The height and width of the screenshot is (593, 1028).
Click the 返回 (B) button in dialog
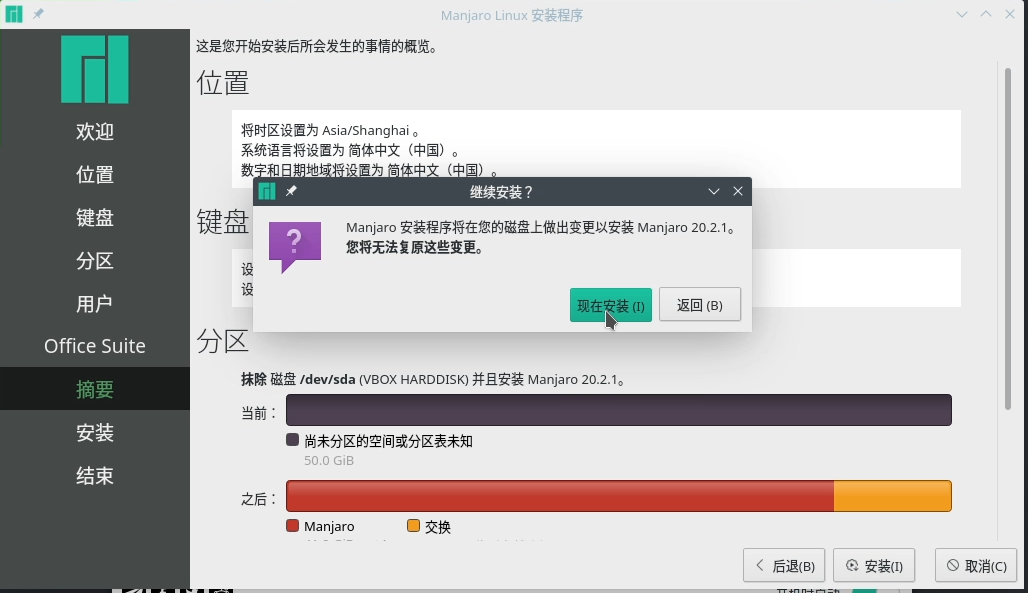pyautogui.click(x=700, y=305)
